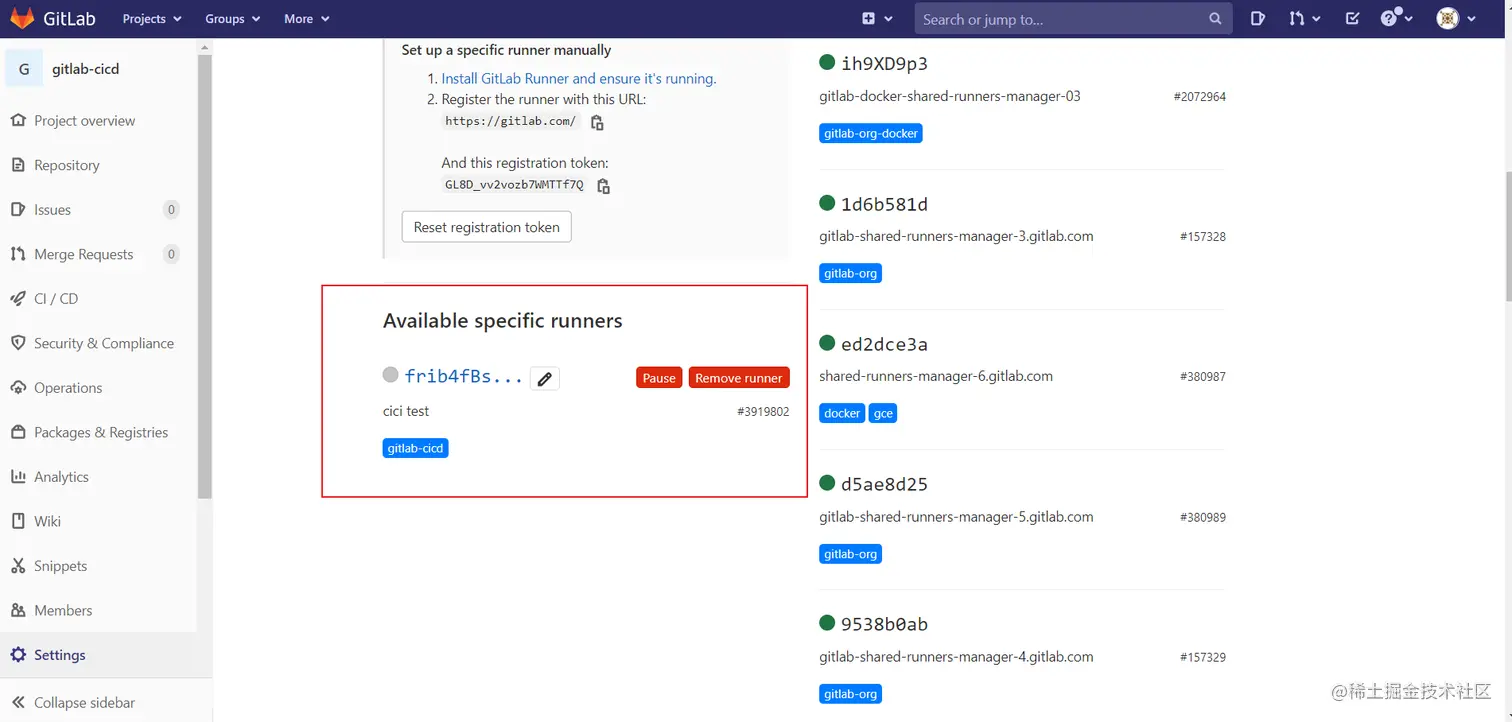Edit the frib4fBs runner with pencil icon
The image size is (1512, 722).
545,378
